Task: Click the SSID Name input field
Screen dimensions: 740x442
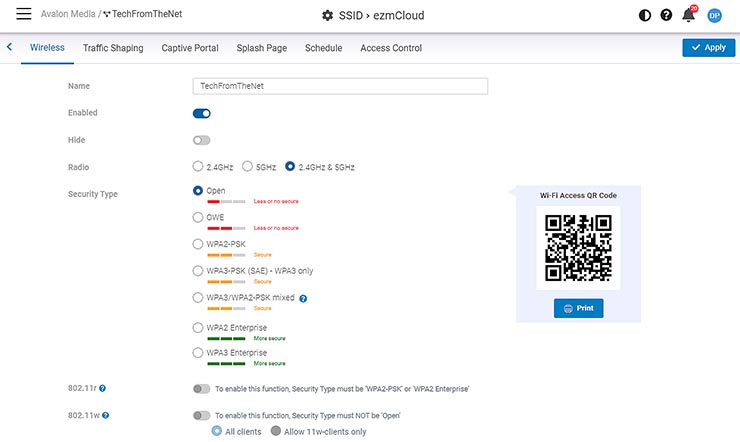Action: point(340,86)
